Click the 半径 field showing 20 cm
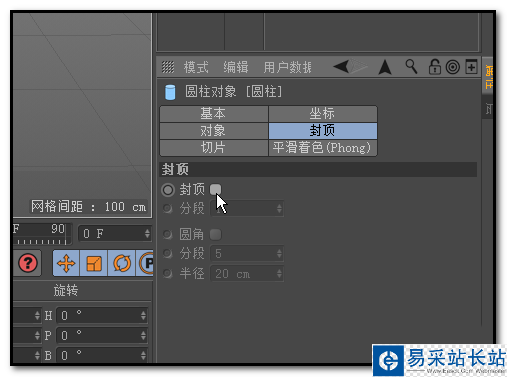 (247, 274)
